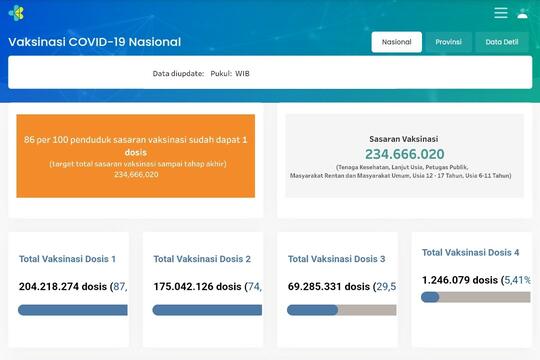Click the Pukul: WIB text

(230, 73)
